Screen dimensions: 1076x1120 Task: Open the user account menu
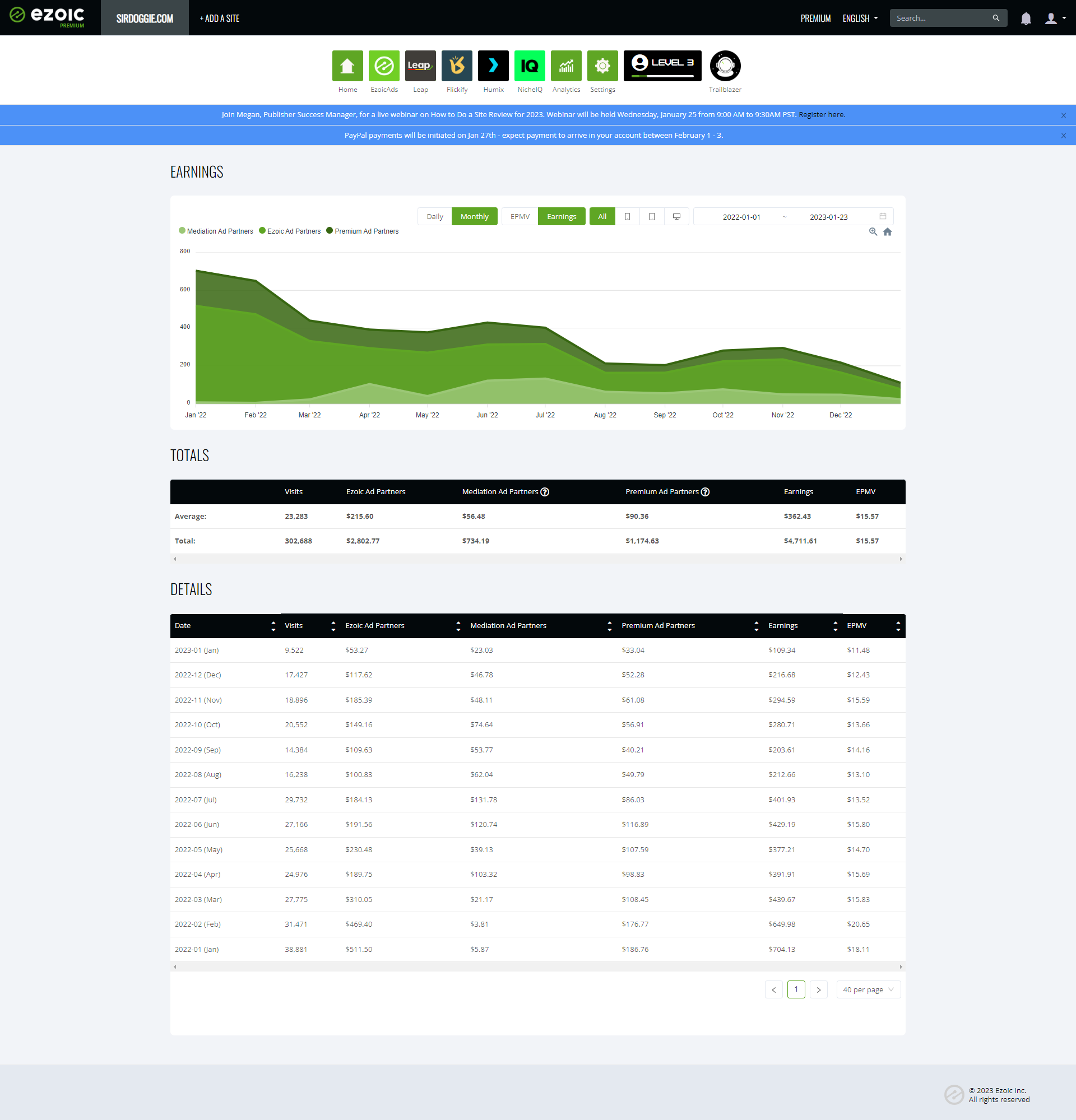coord(1055,18)
